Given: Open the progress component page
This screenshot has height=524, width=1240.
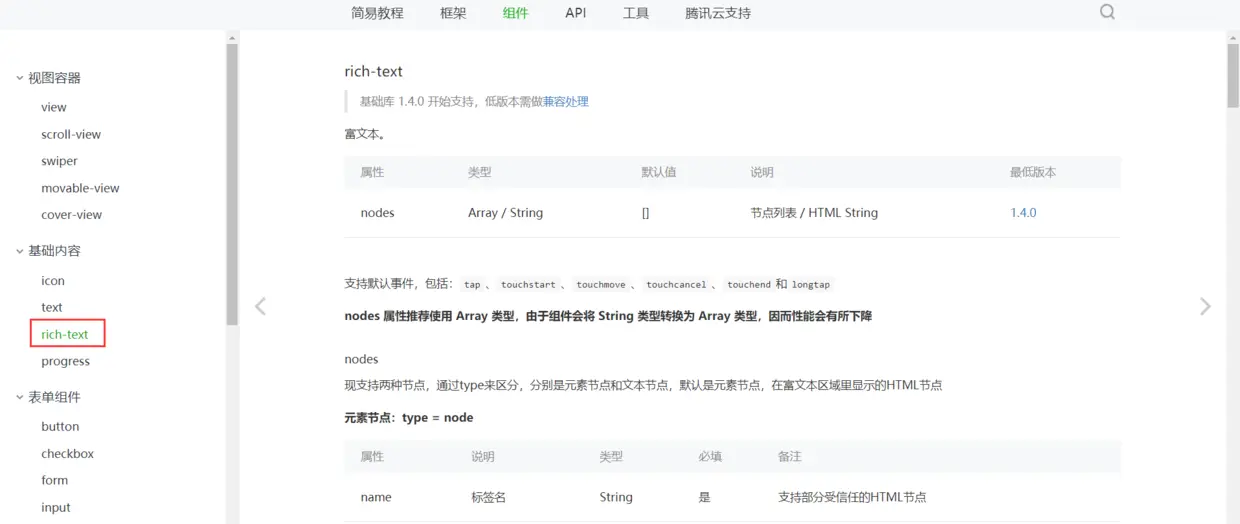Looking at the screenshot, I should point(65,361).
